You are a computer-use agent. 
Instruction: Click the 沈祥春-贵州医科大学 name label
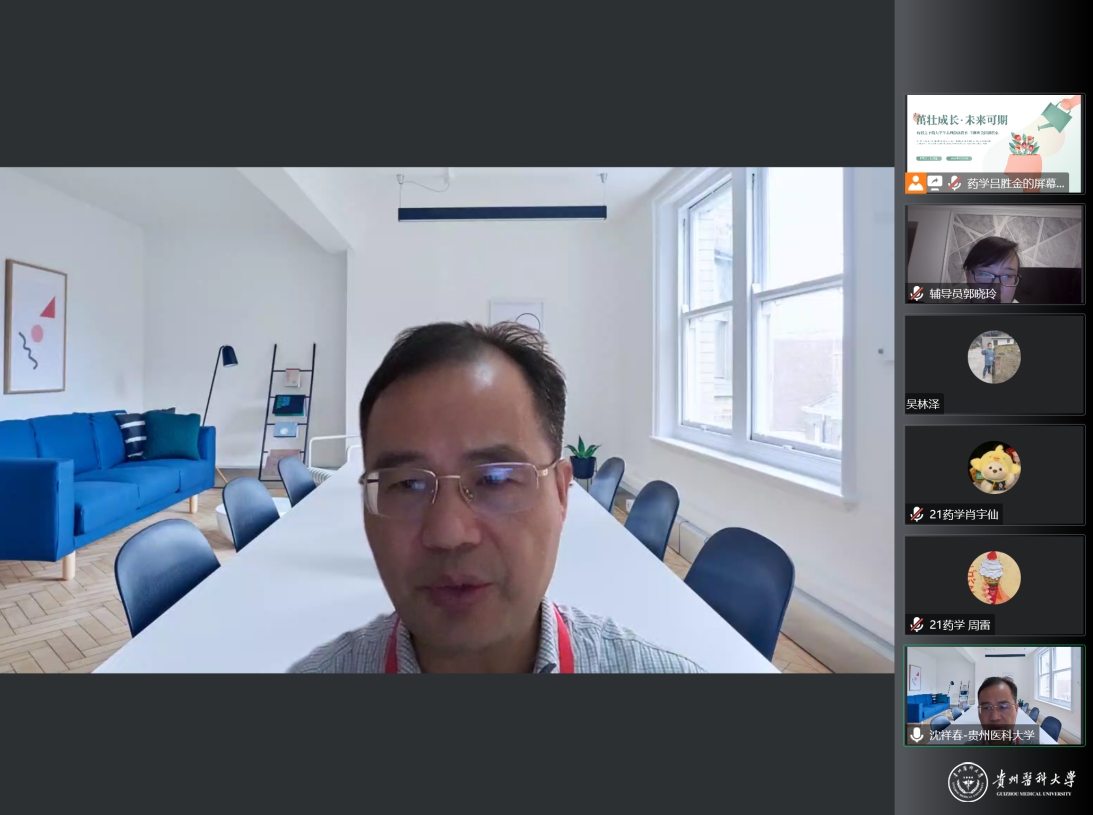(x=981, y=734)
